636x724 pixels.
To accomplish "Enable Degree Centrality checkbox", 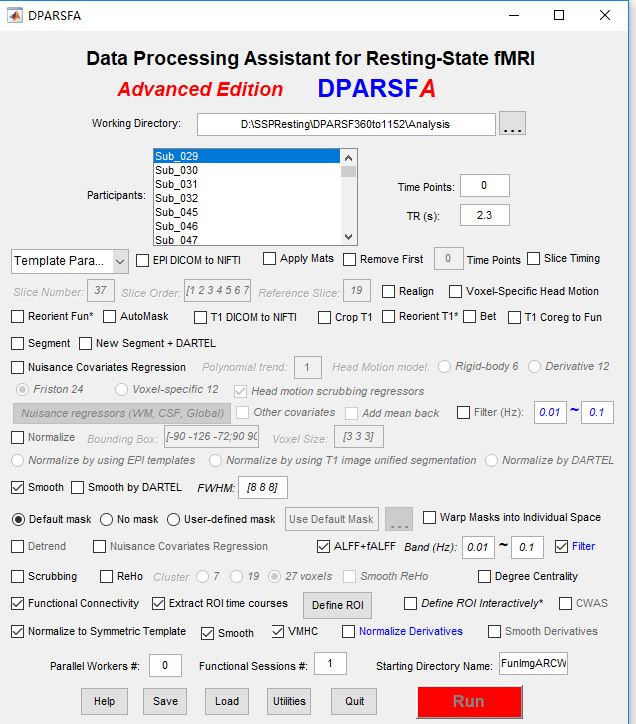I will [x=484, y=576].
